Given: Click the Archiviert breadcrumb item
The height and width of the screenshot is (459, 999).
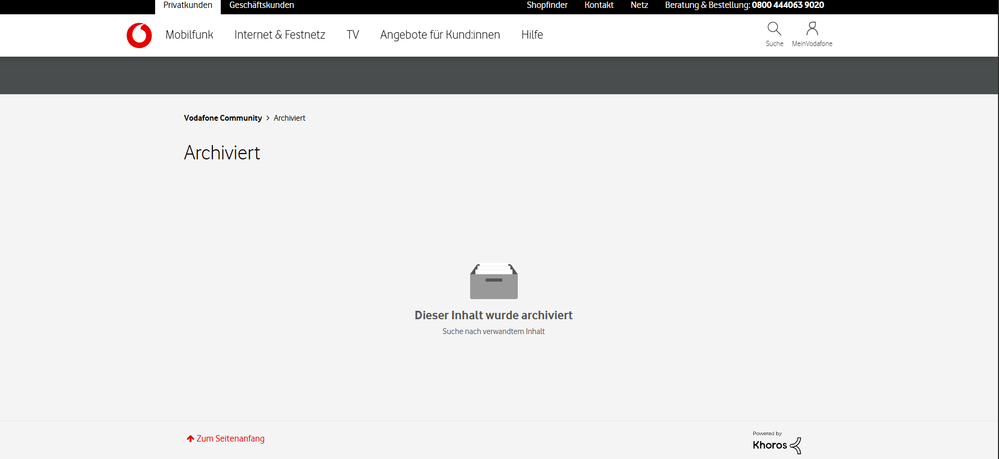Looking at the screenshot, I should click(290, 119).
